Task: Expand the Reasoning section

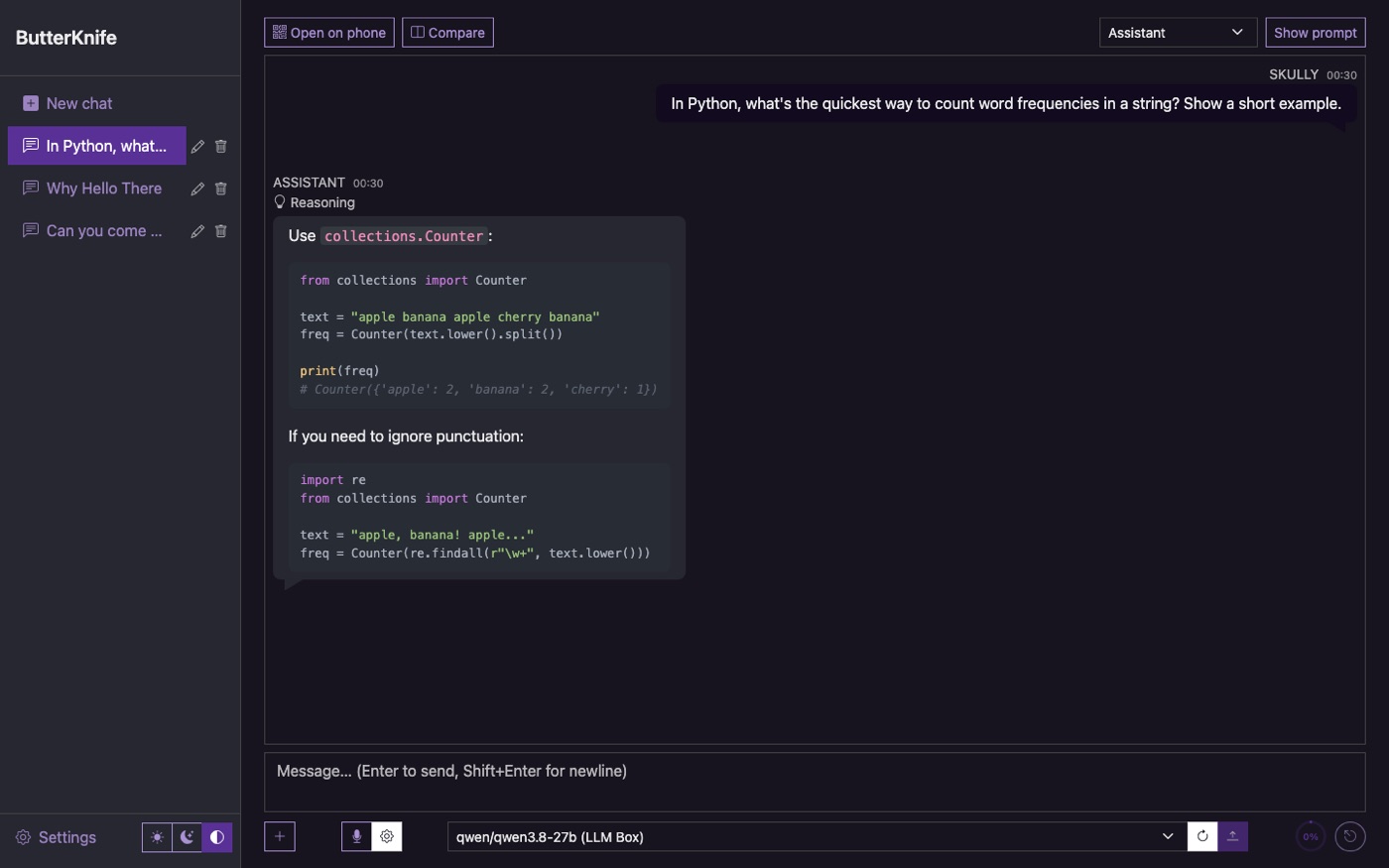Action: point(315,202)
